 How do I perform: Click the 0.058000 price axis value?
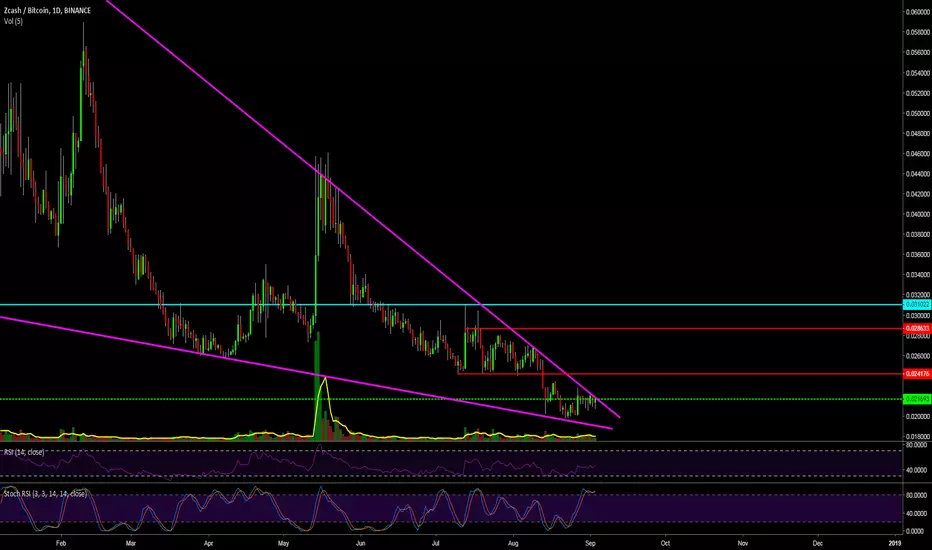(x=917, y=32)
